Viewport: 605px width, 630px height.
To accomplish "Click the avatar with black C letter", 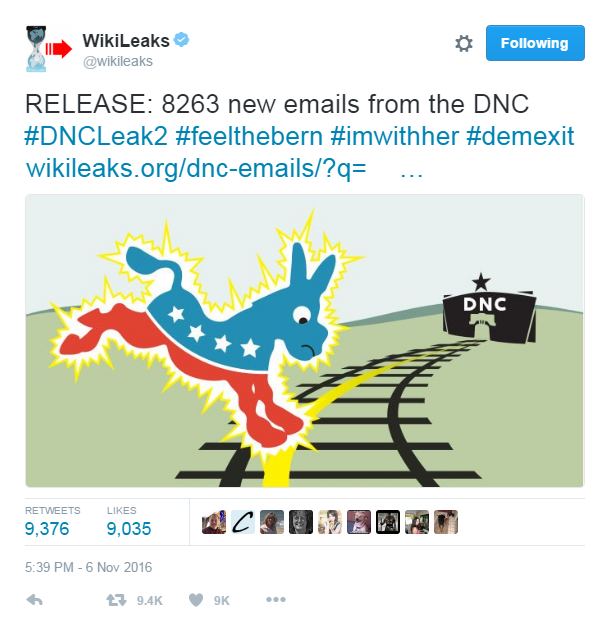I will pyautogui.click(x=243, y=522).
